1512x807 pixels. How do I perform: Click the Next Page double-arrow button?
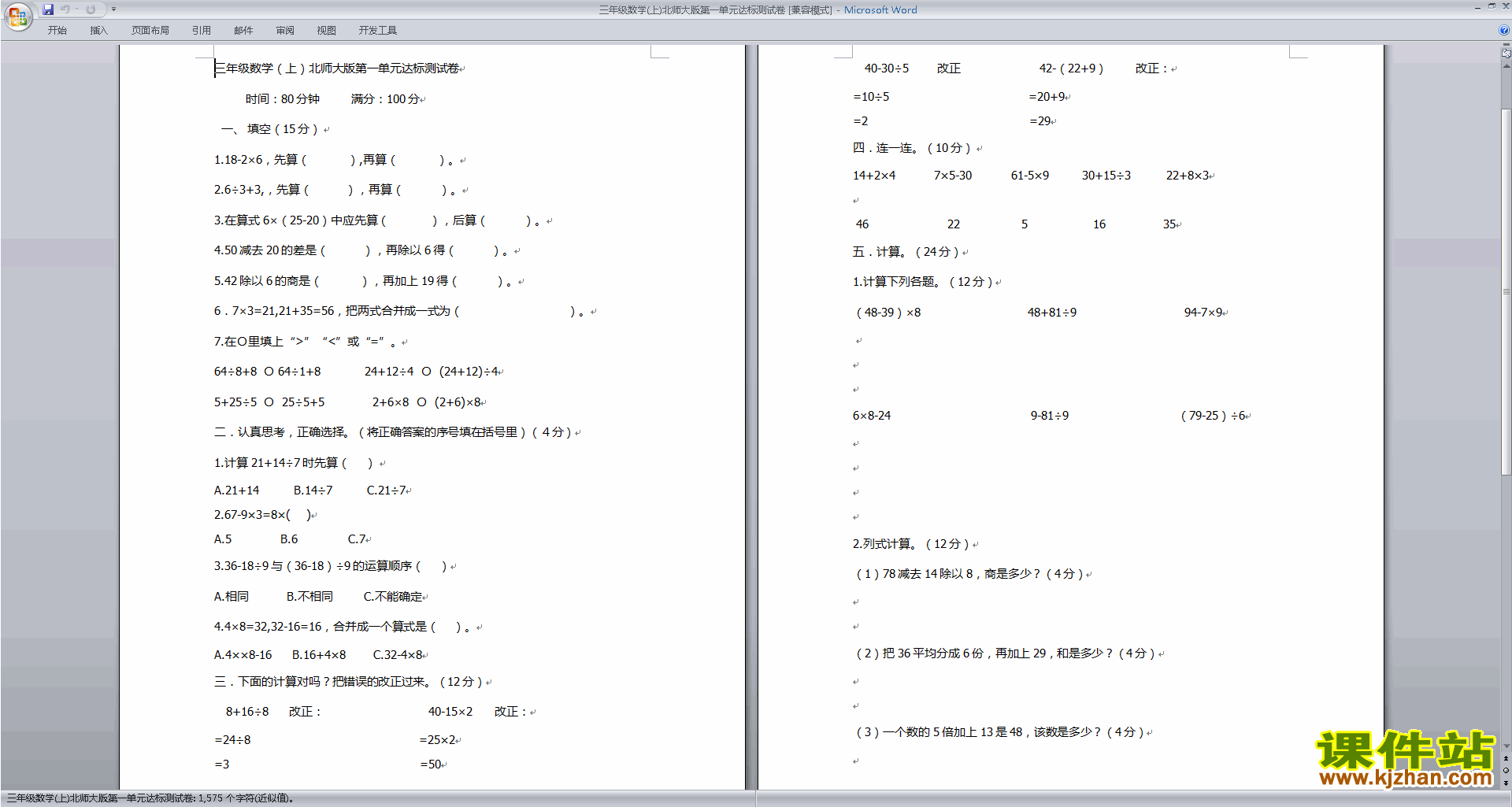click(x=1506, y=783)
